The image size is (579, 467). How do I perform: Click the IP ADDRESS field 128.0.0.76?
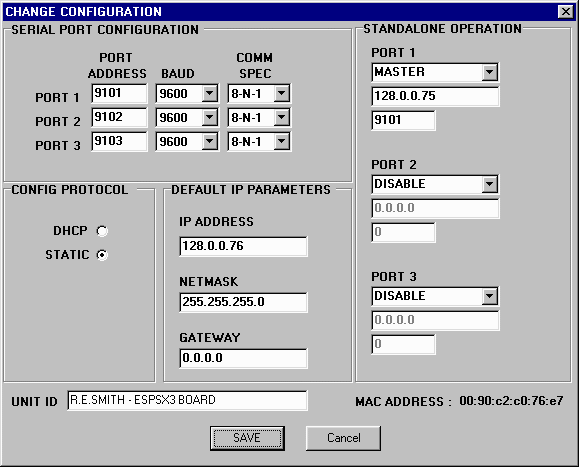click(x=243, y=246)
